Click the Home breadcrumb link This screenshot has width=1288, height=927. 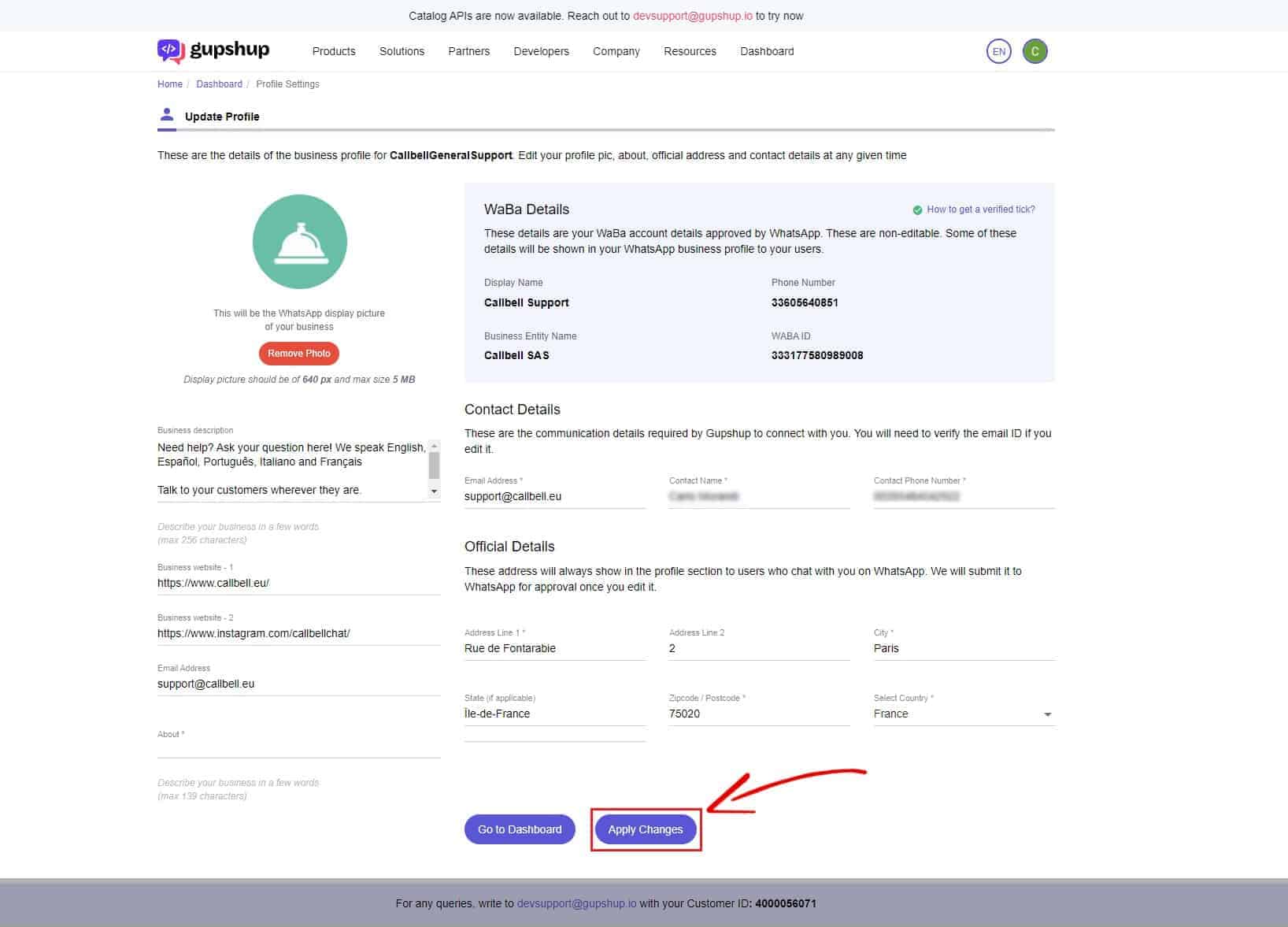coord(170,84)
